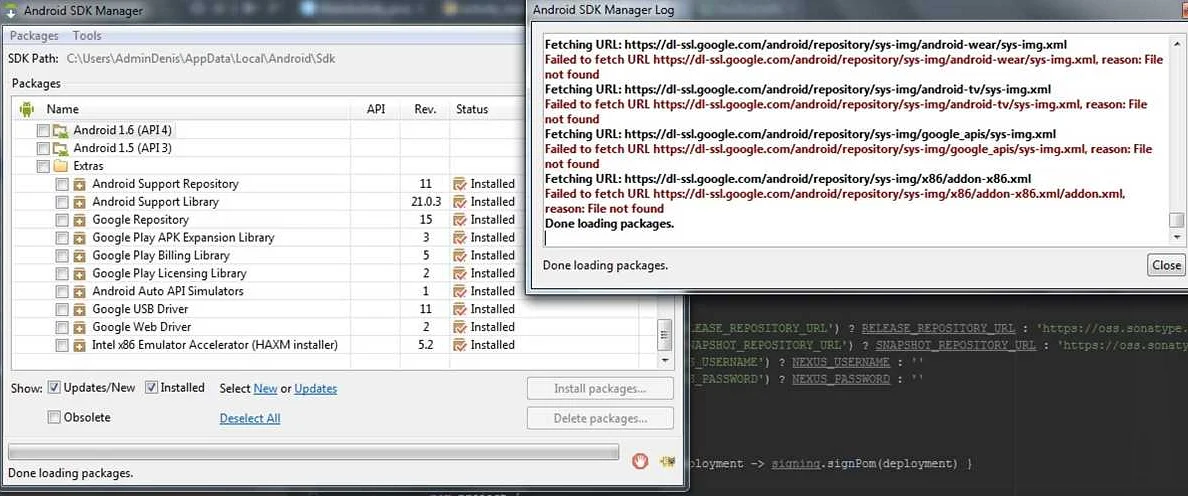Click the show log window icon

pos(667,460)
